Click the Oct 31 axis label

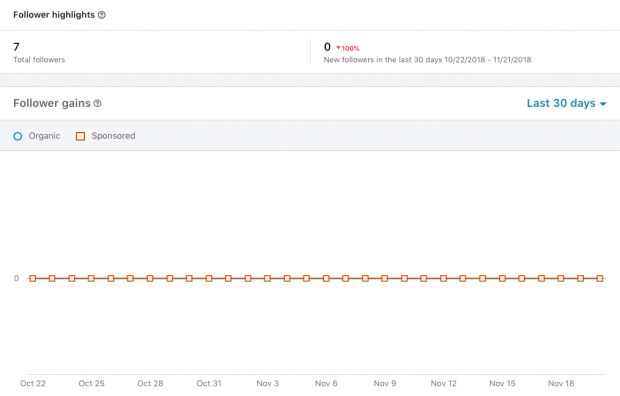(209, 383)
